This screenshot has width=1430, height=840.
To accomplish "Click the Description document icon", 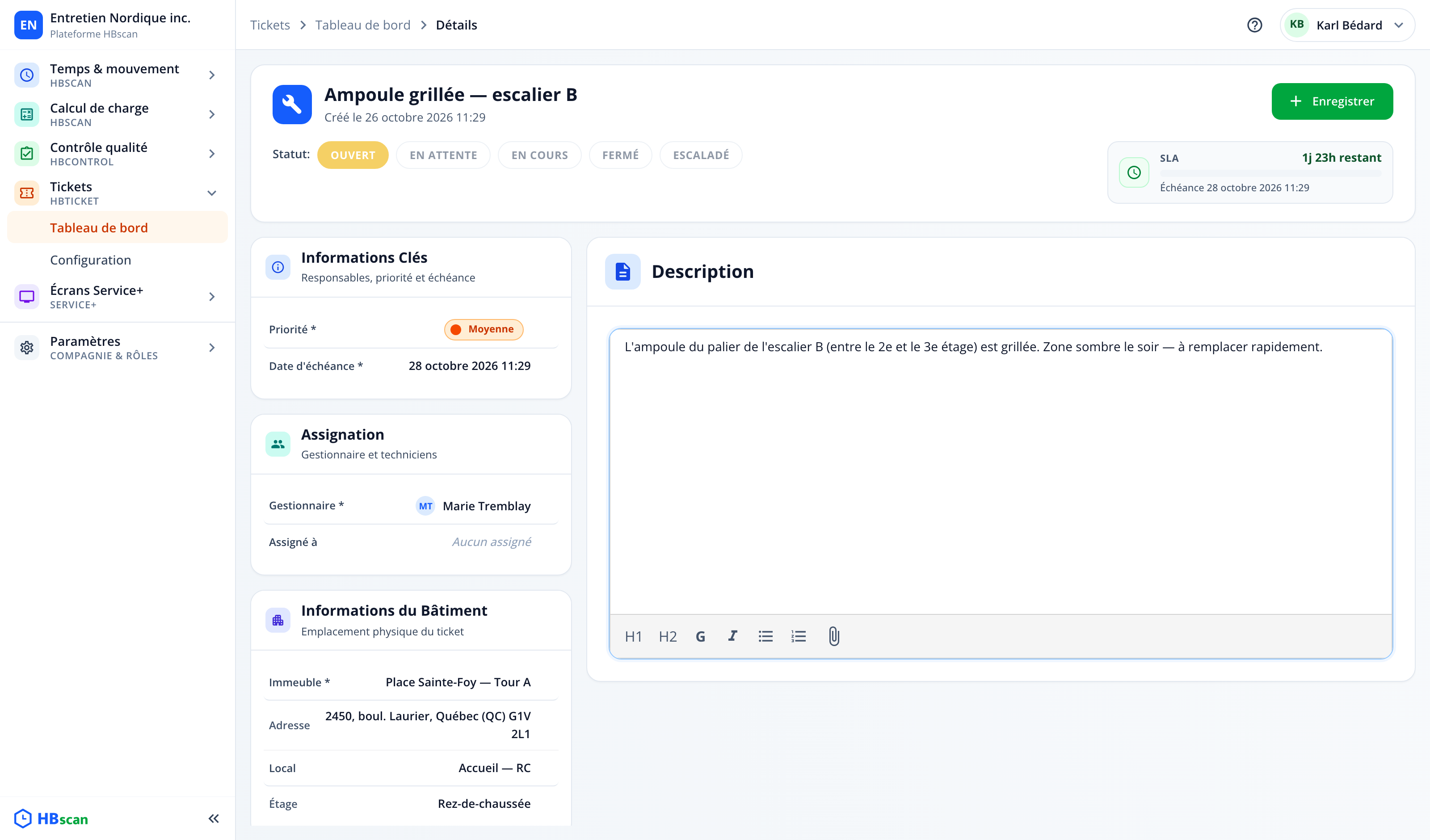I will tap(622, 272).
